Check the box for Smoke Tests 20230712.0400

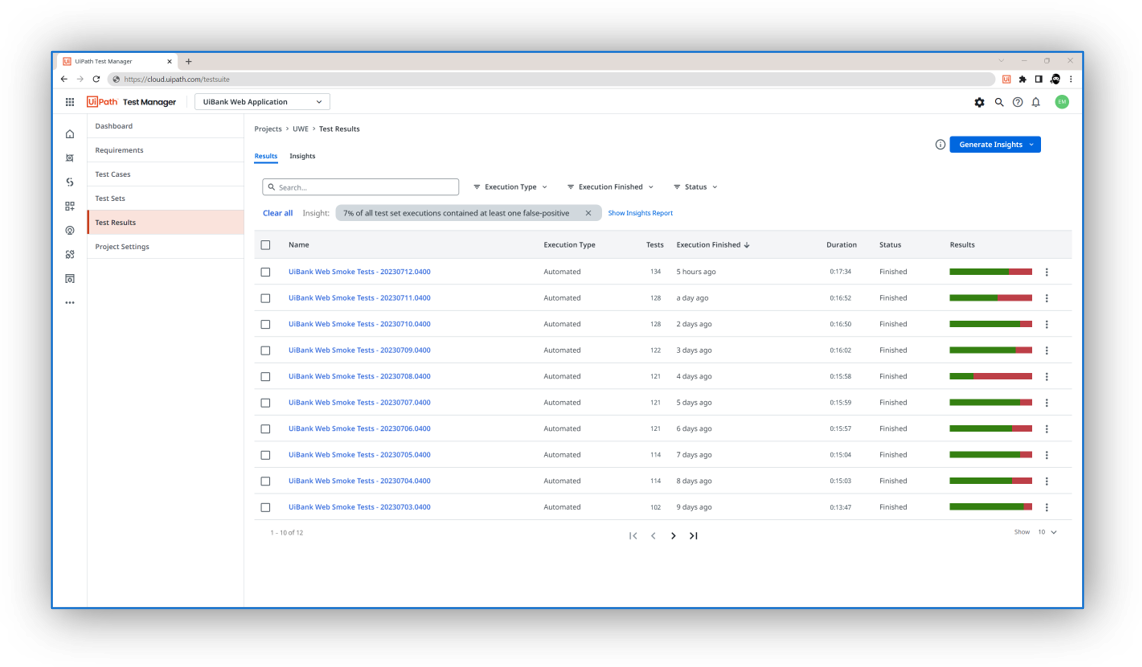coord(266,272)
